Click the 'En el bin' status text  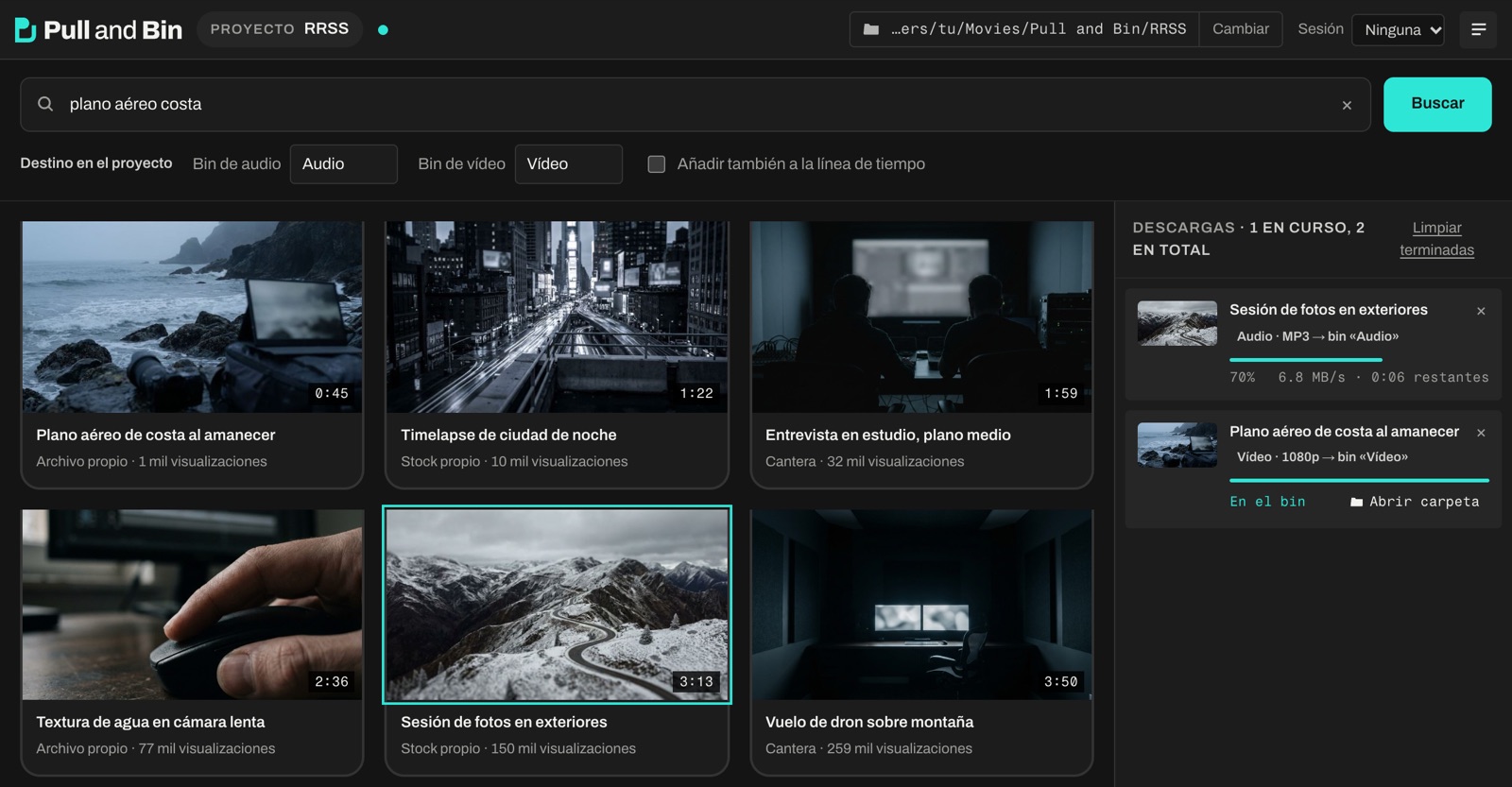pos(1267,502)
